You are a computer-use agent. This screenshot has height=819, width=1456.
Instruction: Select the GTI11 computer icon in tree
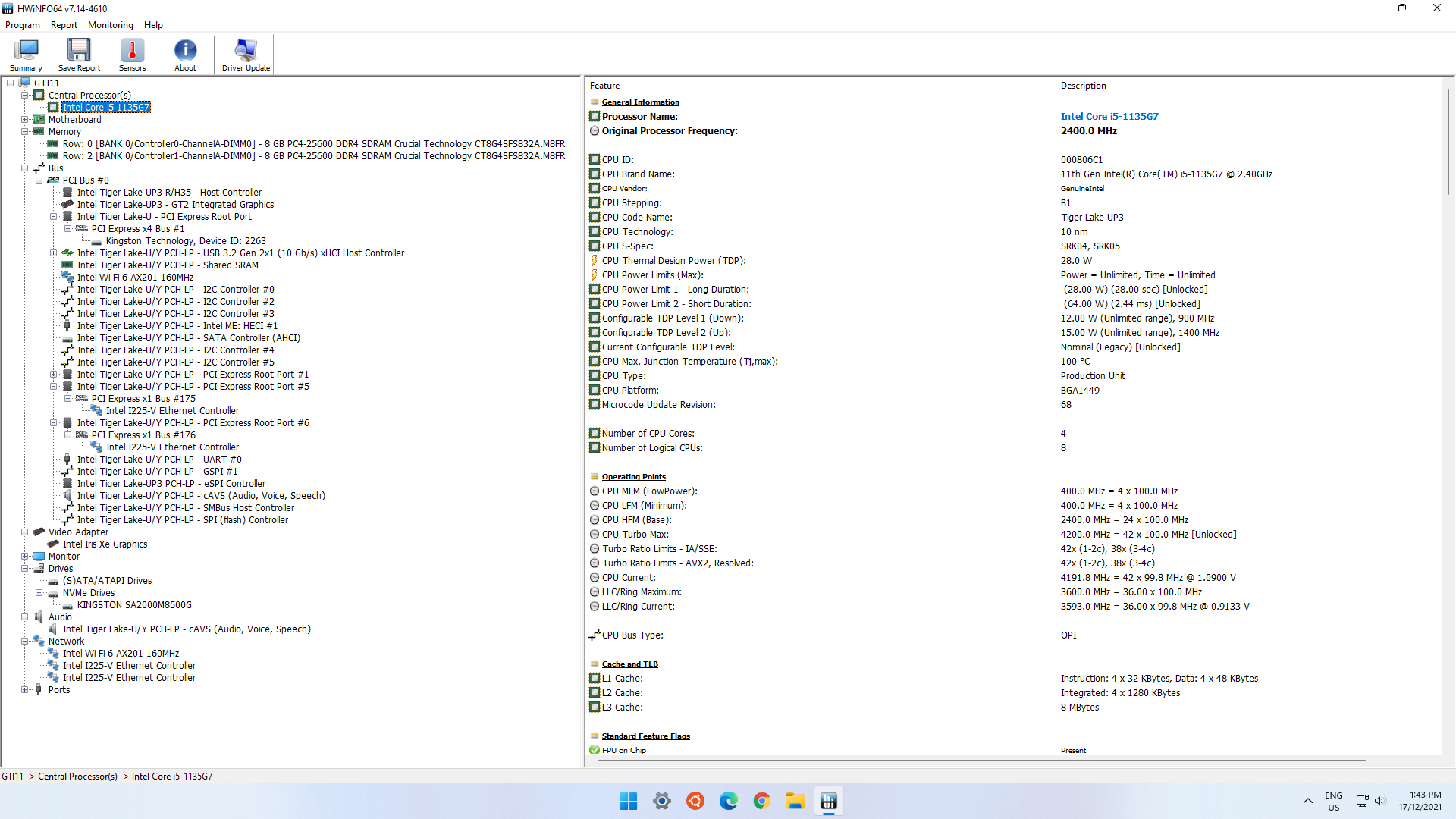[x=25, y=83]
